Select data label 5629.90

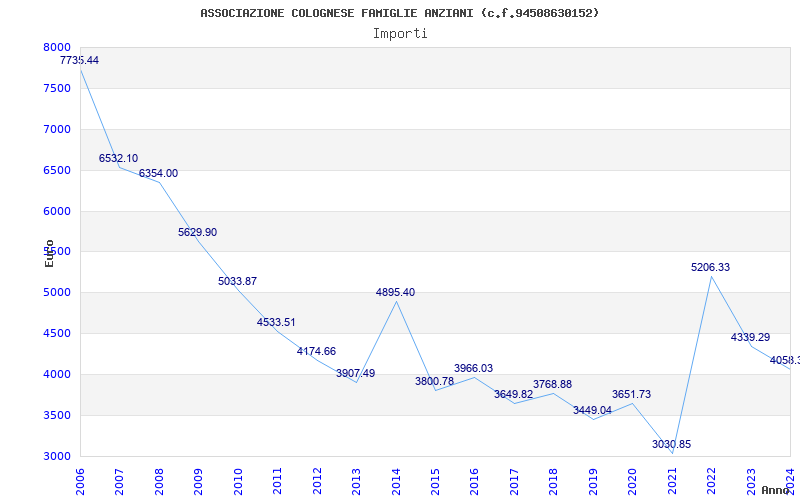pyautogui.click(x=197, y=232)
